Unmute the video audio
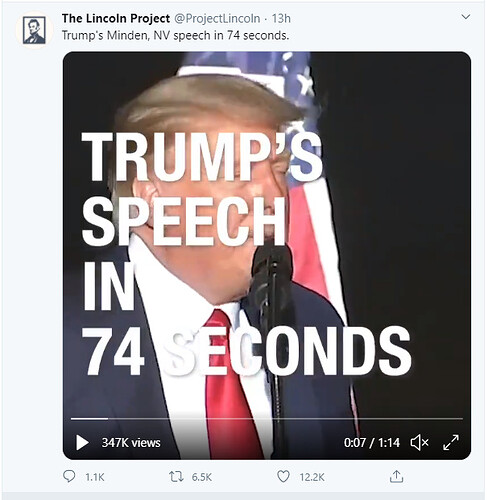This screenshot has height=500, width=487. click(419, 443)
